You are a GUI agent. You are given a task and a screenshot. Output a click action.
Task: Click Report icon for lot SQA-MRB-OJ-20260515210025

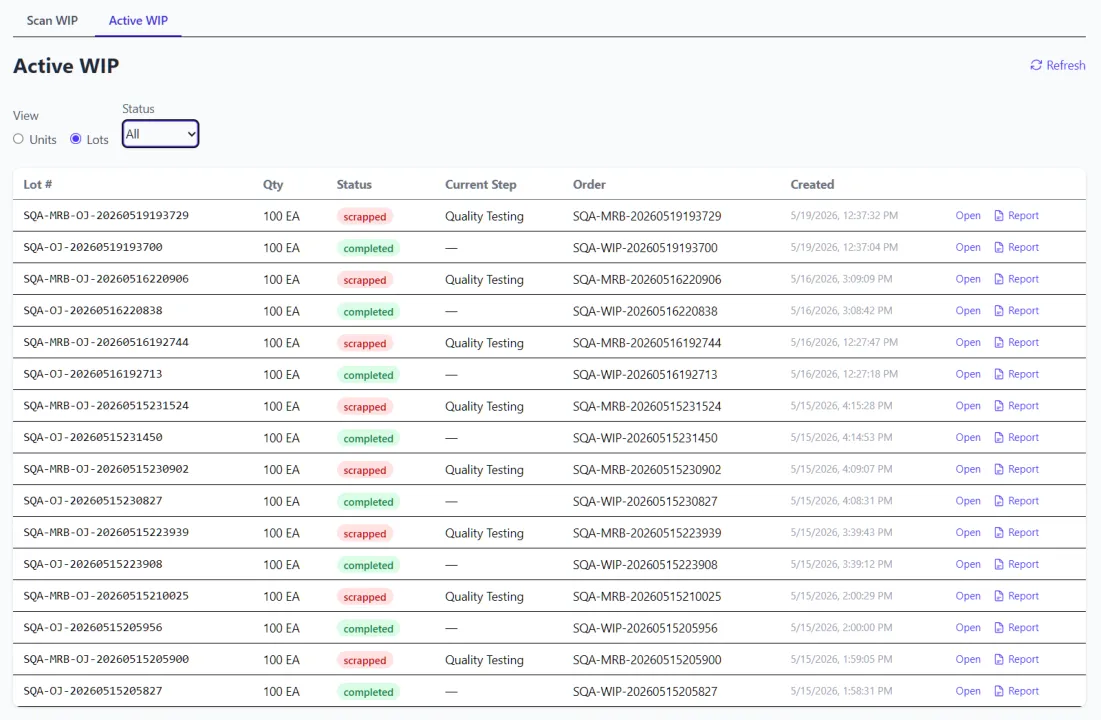coord(998,596)
